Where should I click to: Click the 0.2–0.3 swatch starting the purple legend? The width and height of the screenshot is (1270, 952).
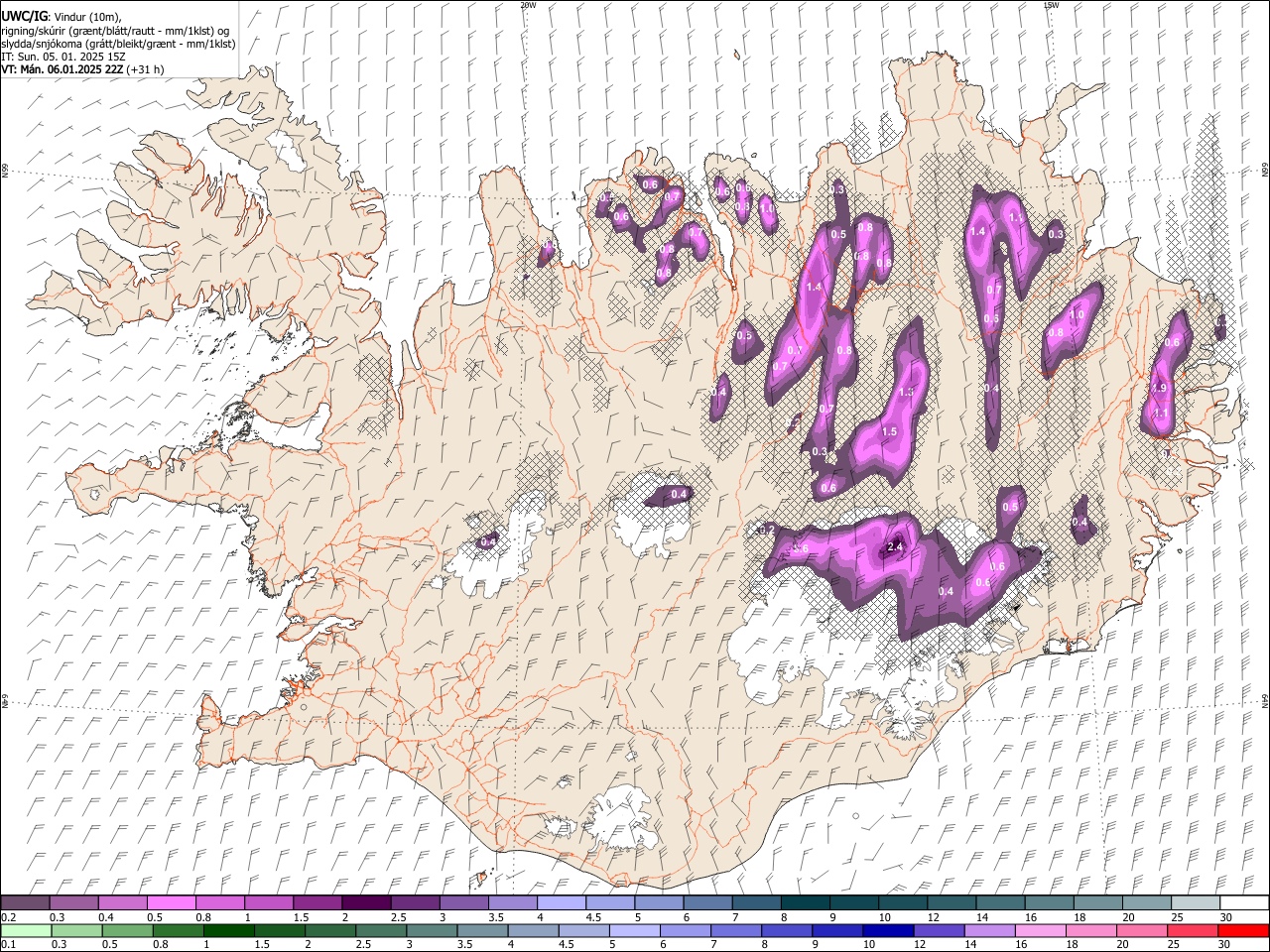tap(25, 903)
